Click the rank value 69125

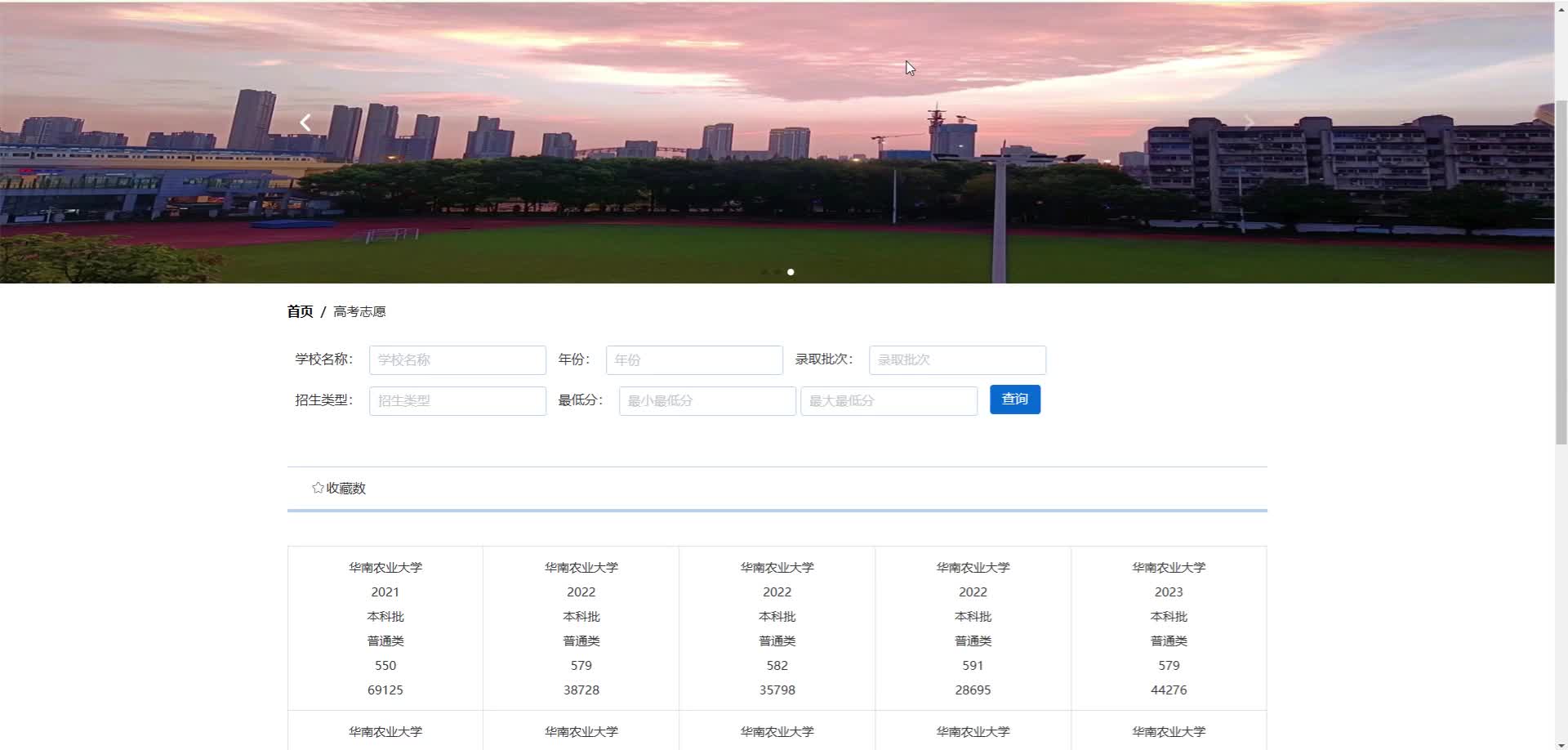click(x=385, y=690)
